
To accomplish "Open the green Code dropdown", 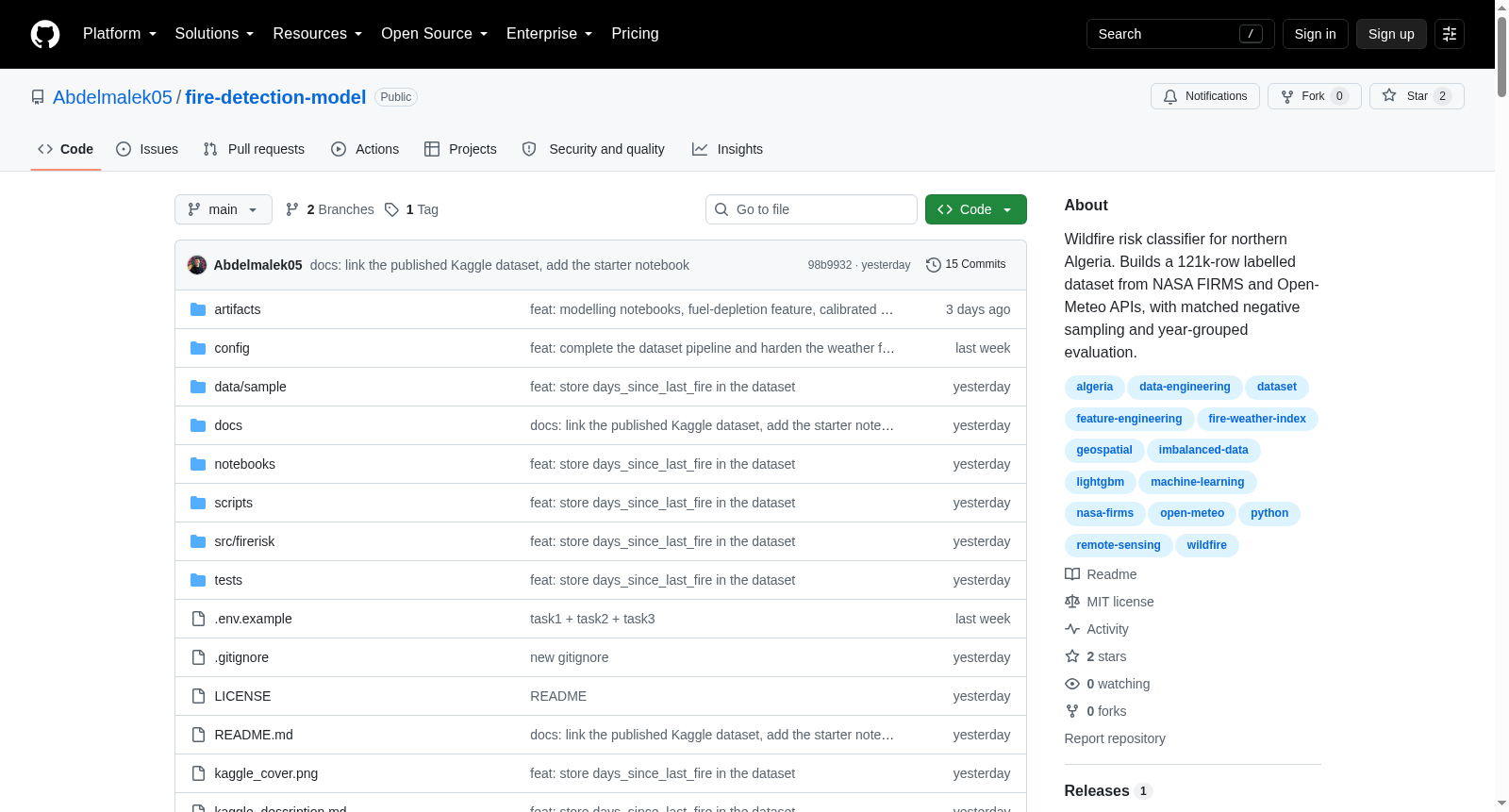I will click(976, 209).
